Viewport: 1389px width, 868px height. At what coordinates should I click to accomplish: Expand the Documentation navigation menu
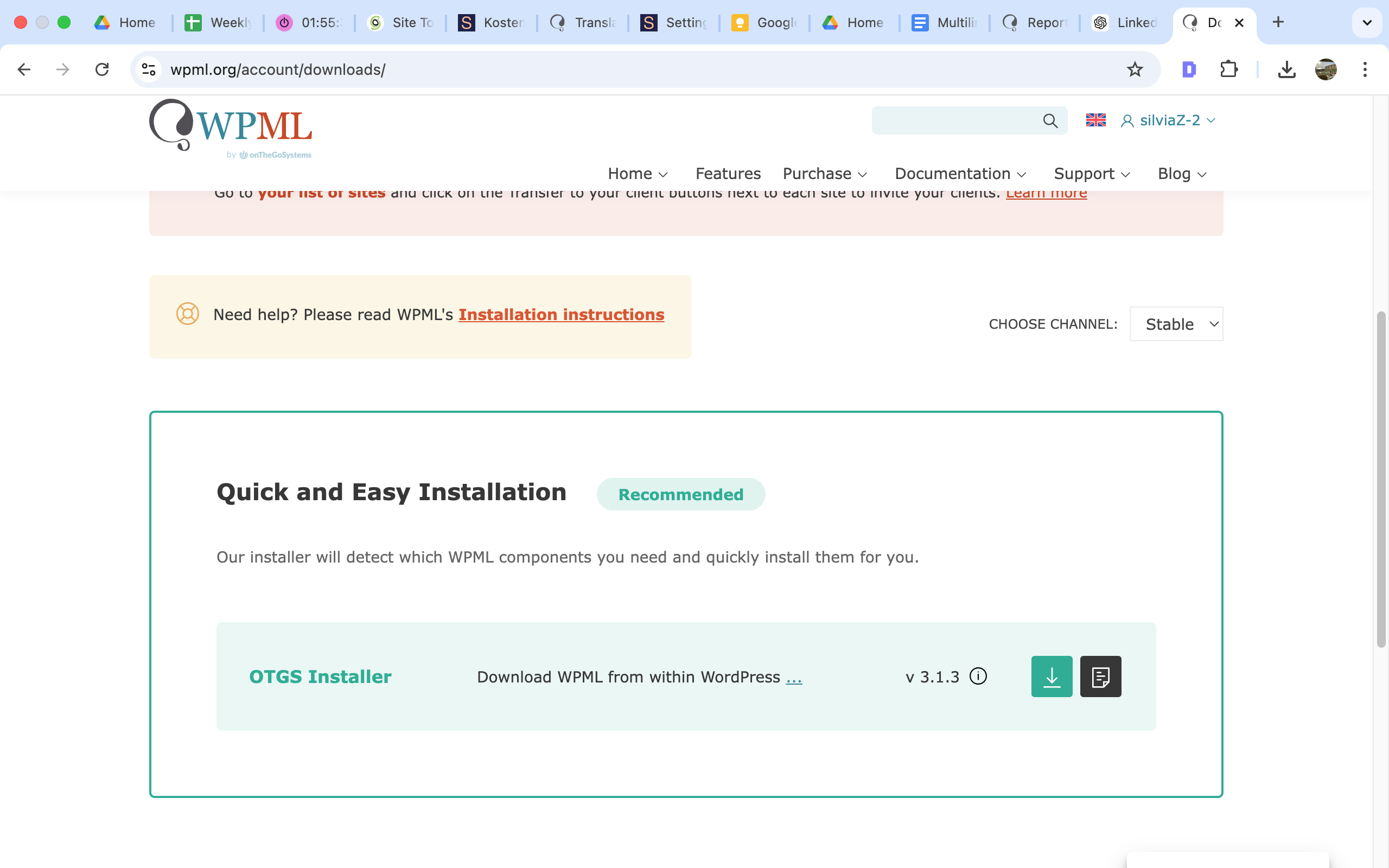tap(960, 174)
